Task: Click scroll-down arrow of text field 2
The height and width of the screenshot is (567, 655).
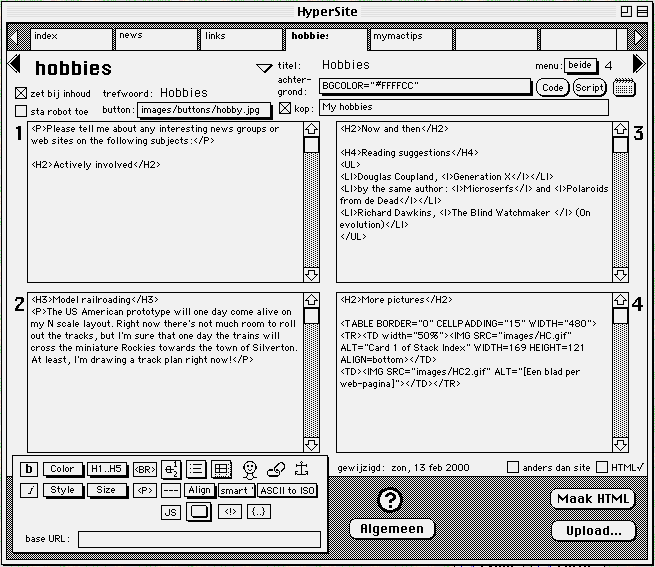Action: pyautogui.click(x=311, y=445)
